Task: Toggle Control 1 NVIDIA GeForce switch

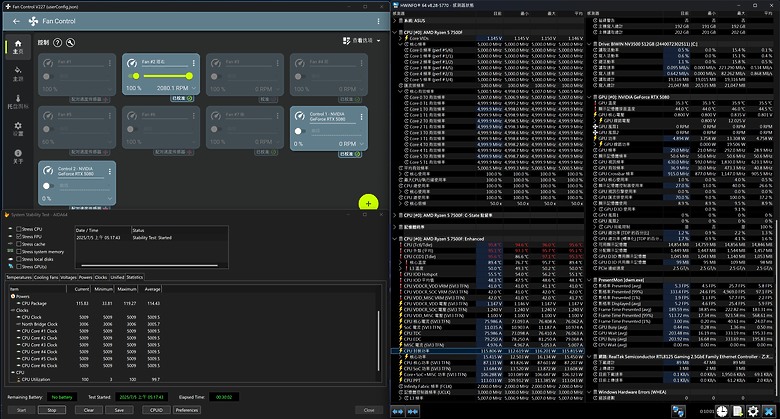Action: click(x=299, y=131)
